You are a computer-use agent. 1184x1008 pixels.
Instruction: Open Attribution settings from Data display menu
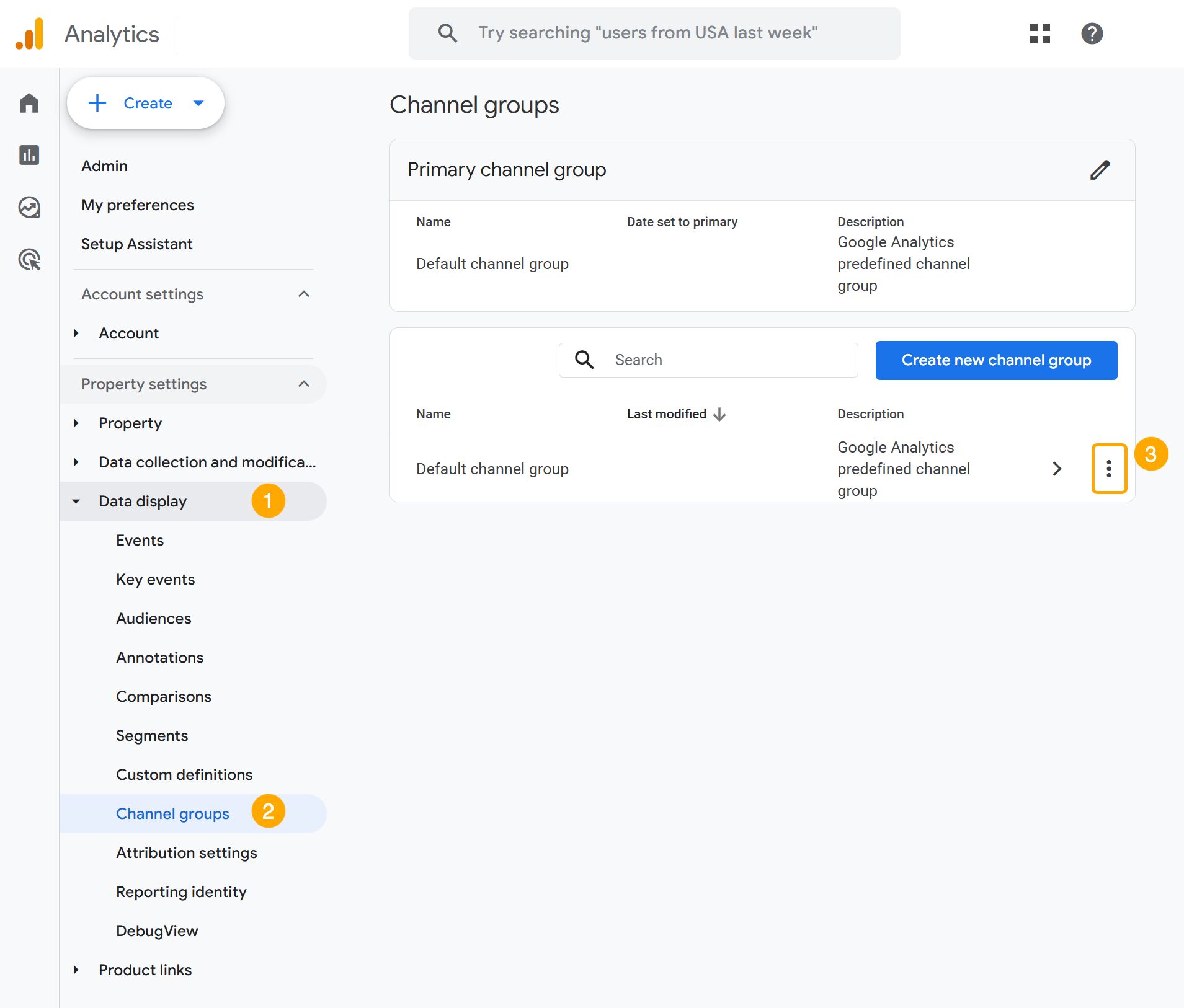point(186,852)
